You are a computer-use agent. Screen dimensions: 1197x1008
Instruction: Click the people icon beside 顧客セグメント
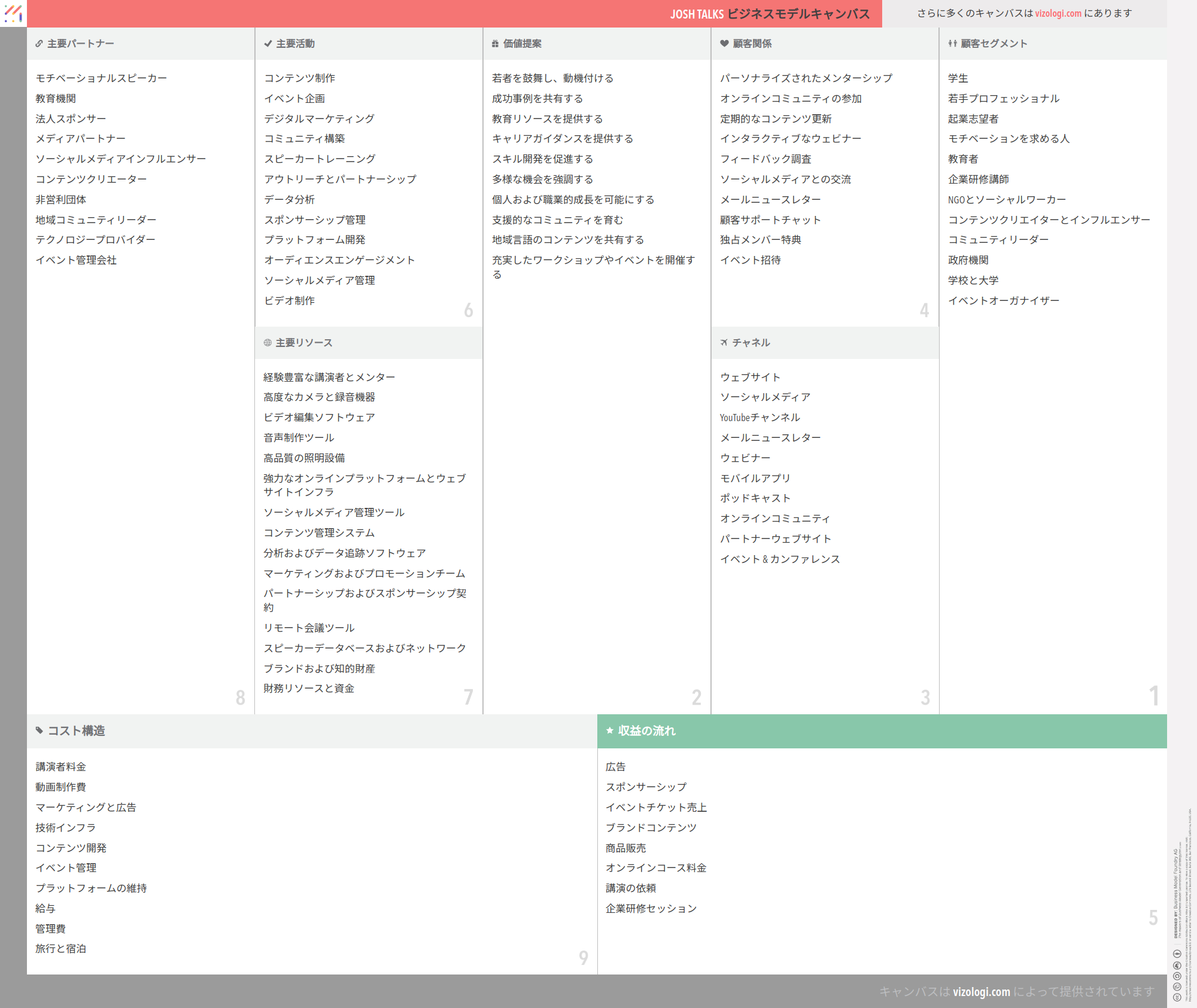[952, 44]
